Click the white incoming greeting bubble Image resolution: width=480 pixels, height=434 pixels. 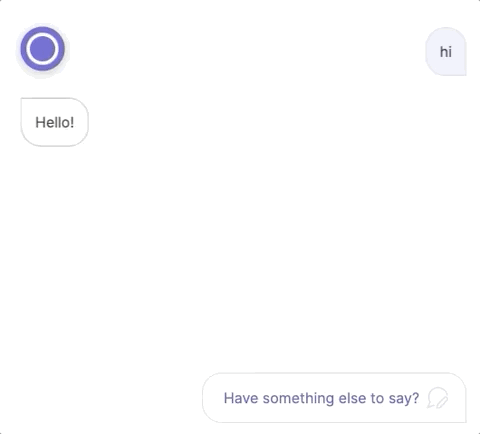(x=55, y=122)
